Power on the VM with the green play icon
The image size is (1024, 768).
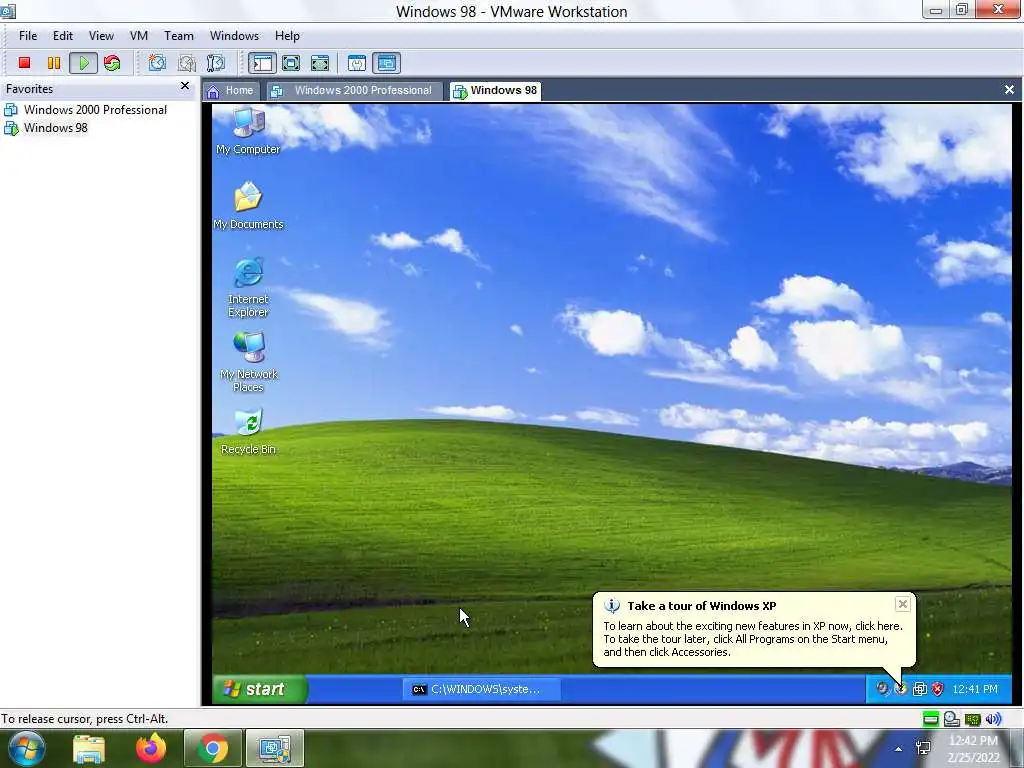(x=84, y=63)
